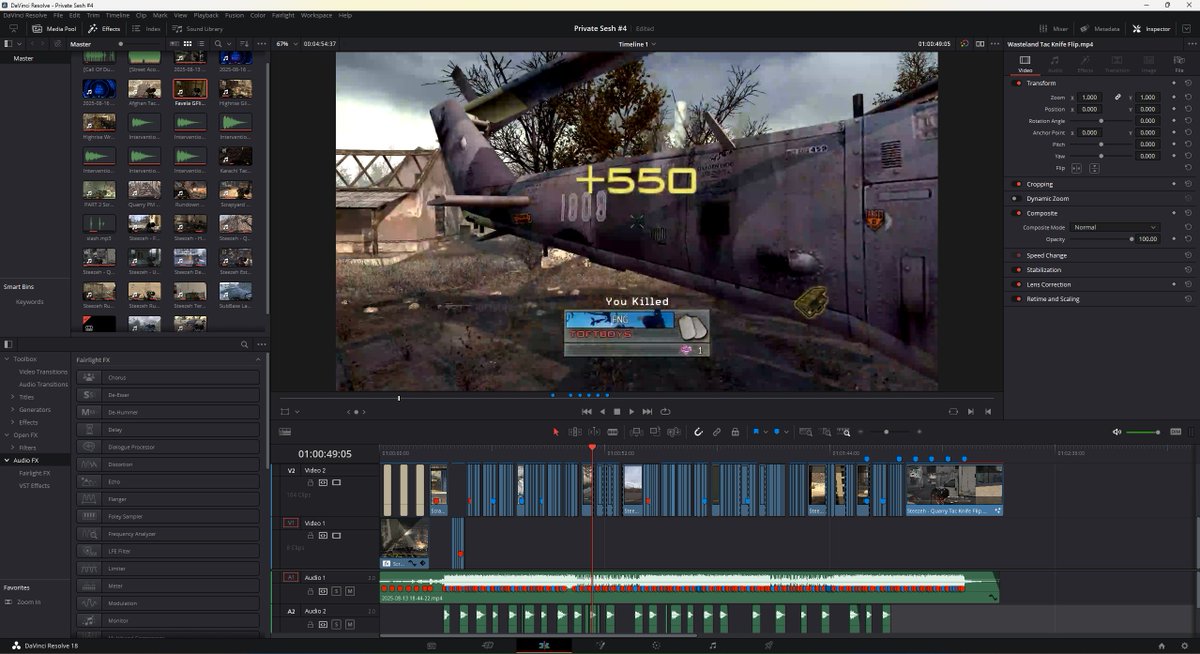The width and height of the screenshot is (1200, 654).
Task: Add a blue flag to clip
Action: point(756,432)
